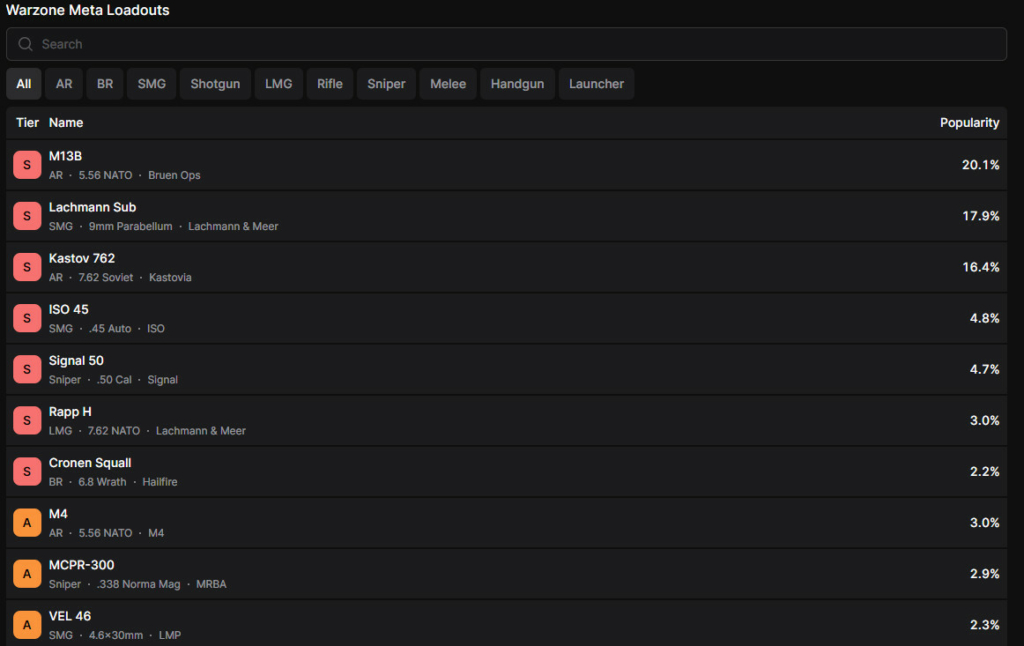
Task: Click the A tier badge next to VEL 46
Action: point(27,624)
